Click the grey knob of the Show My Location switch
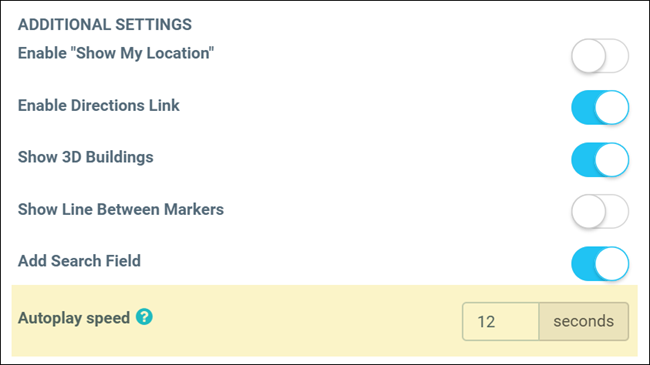 [x=588, y=56]
